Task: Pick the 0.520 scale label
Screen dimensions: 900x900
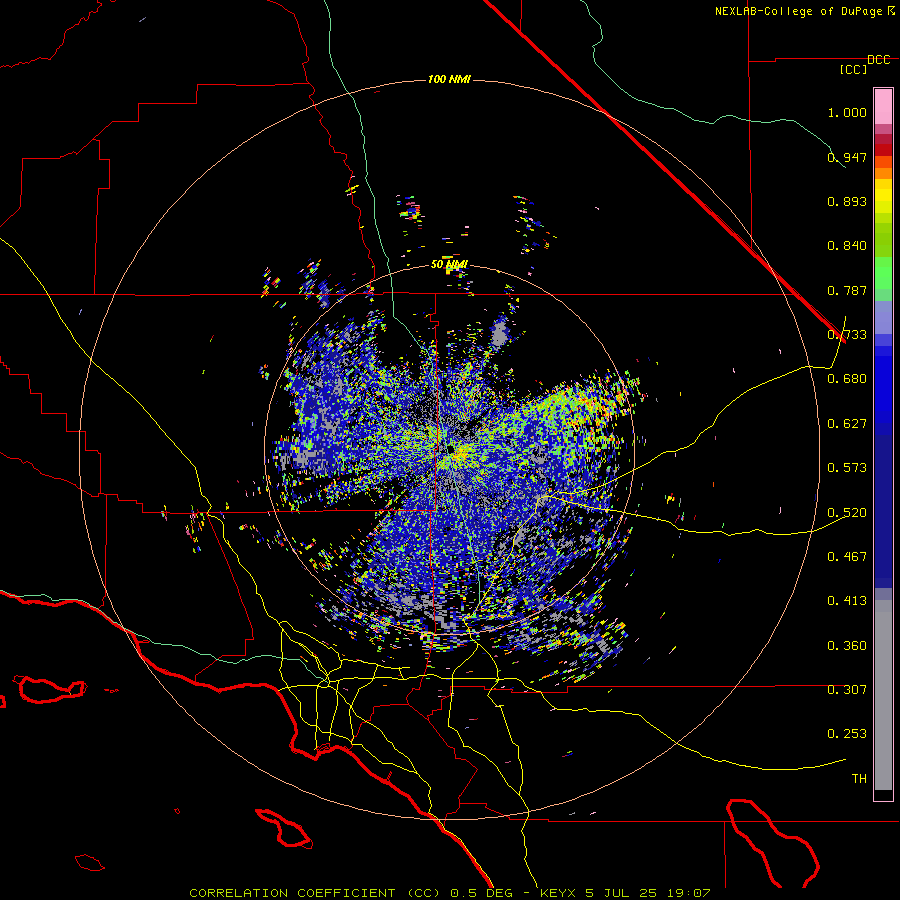Action: [x=847, y=512]
